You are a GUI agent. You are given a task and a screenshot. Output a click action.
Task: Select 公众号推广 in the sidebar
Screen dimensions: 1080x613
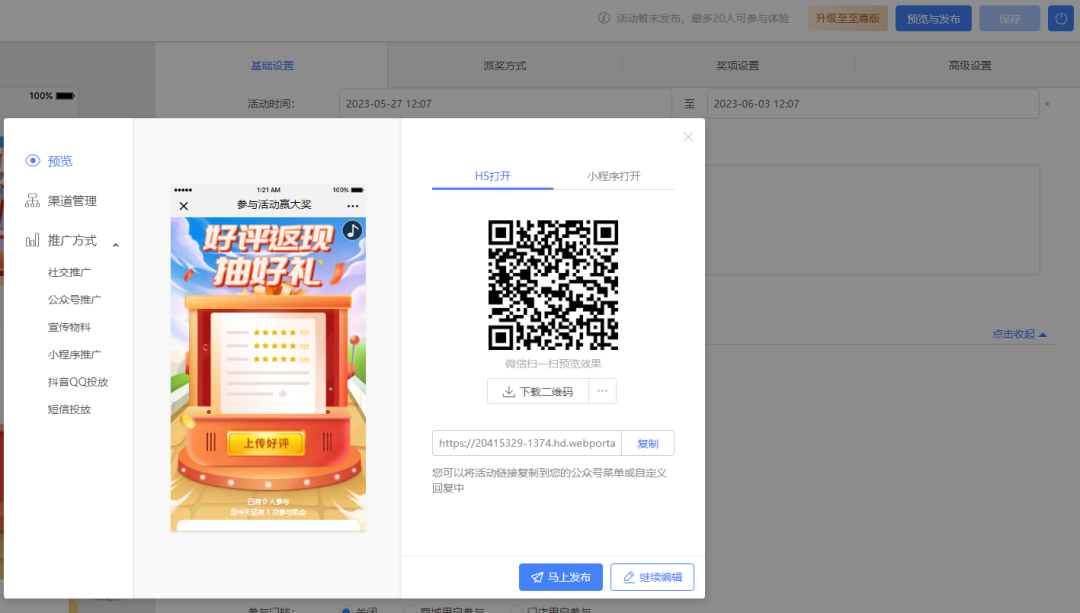[x=74, y=300]
